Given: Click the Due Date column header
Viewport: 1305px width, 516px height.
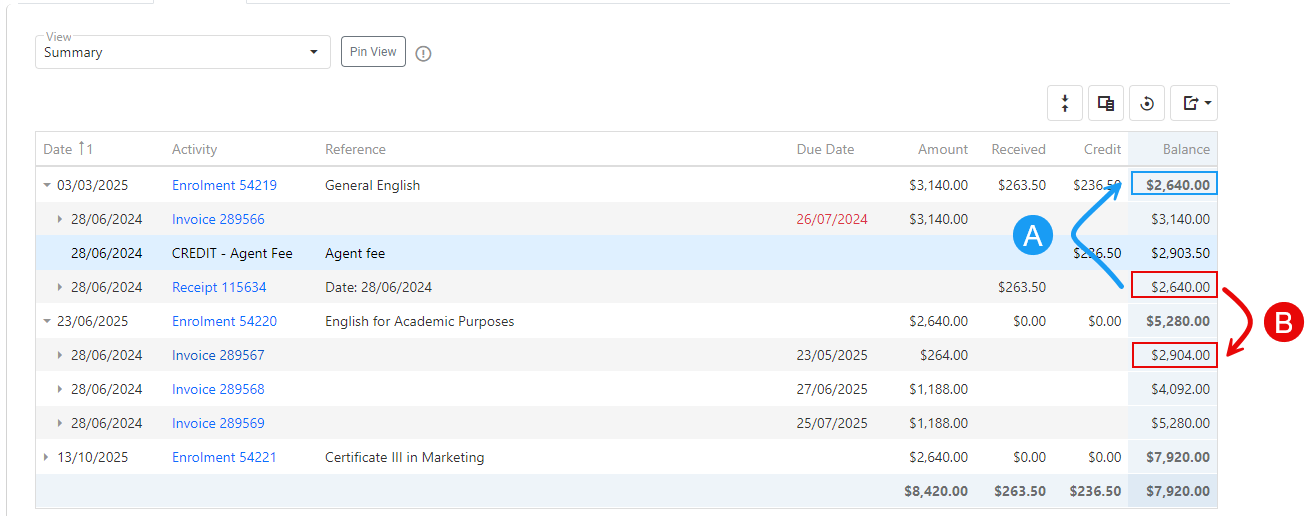Looking at the screenshot, I should [825, 149].
